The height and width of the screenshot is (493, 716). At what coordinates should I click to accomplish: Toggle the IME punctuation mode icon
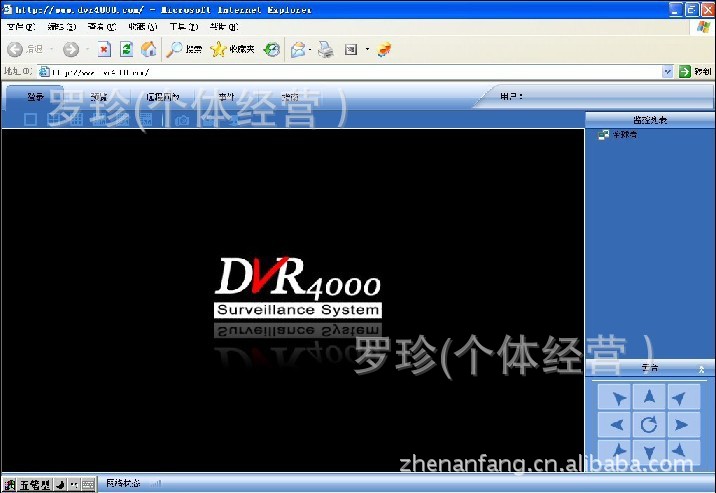point(74,484)
